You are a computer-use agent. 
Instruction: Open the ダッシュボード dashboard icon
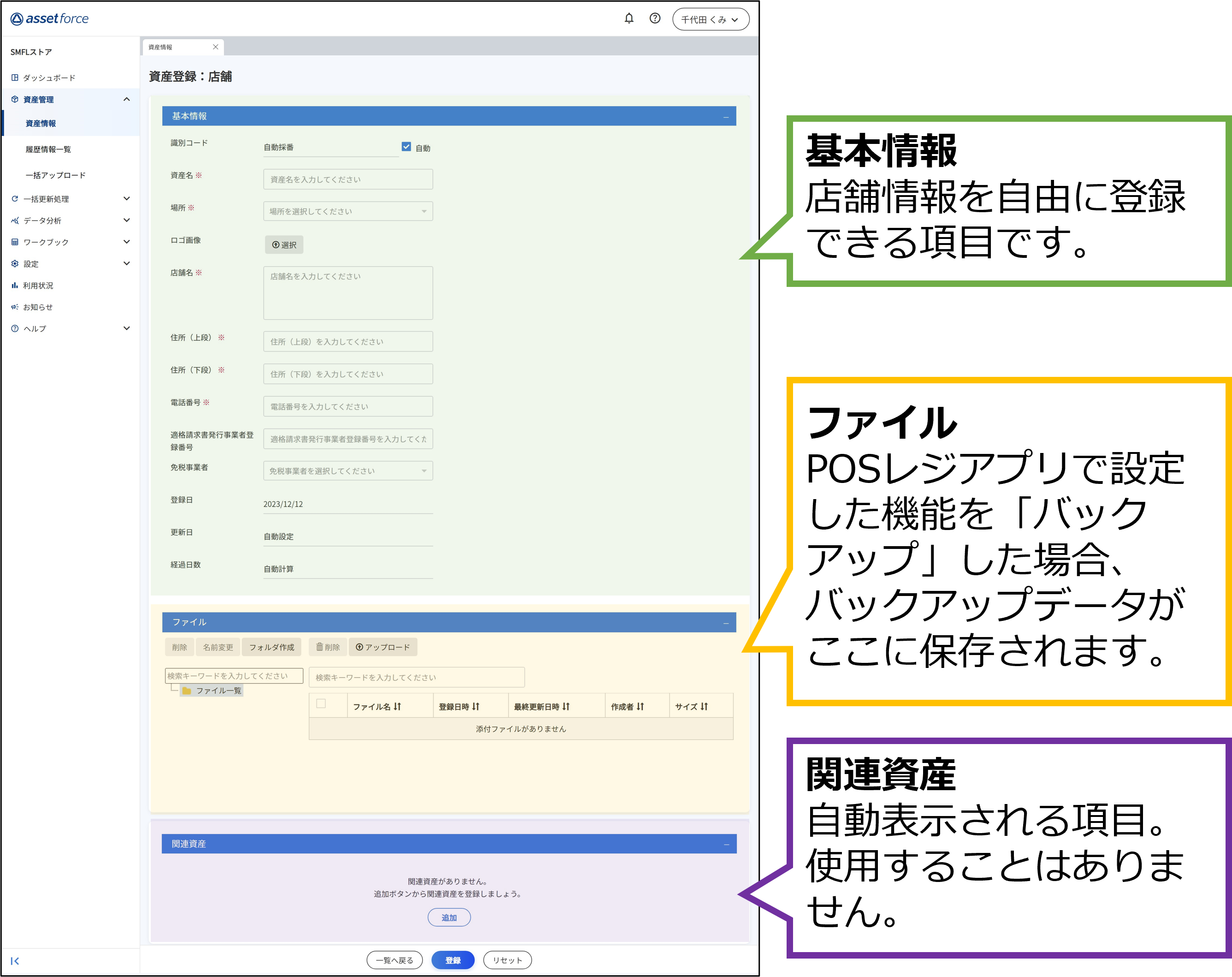pos(14,77)
